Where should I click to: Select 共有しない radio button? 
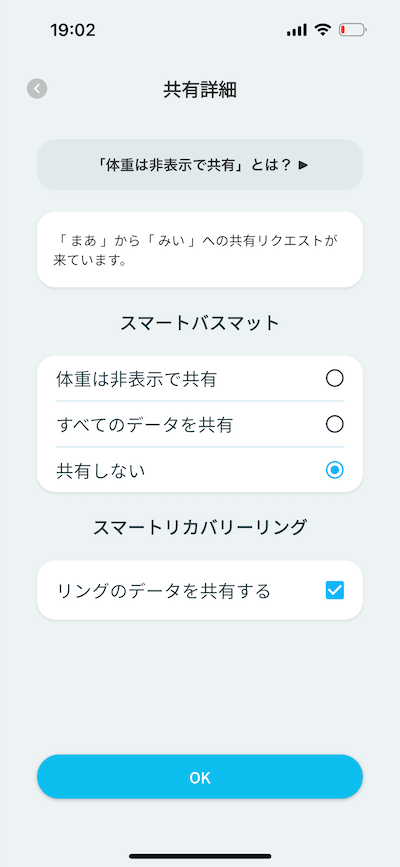335,470
